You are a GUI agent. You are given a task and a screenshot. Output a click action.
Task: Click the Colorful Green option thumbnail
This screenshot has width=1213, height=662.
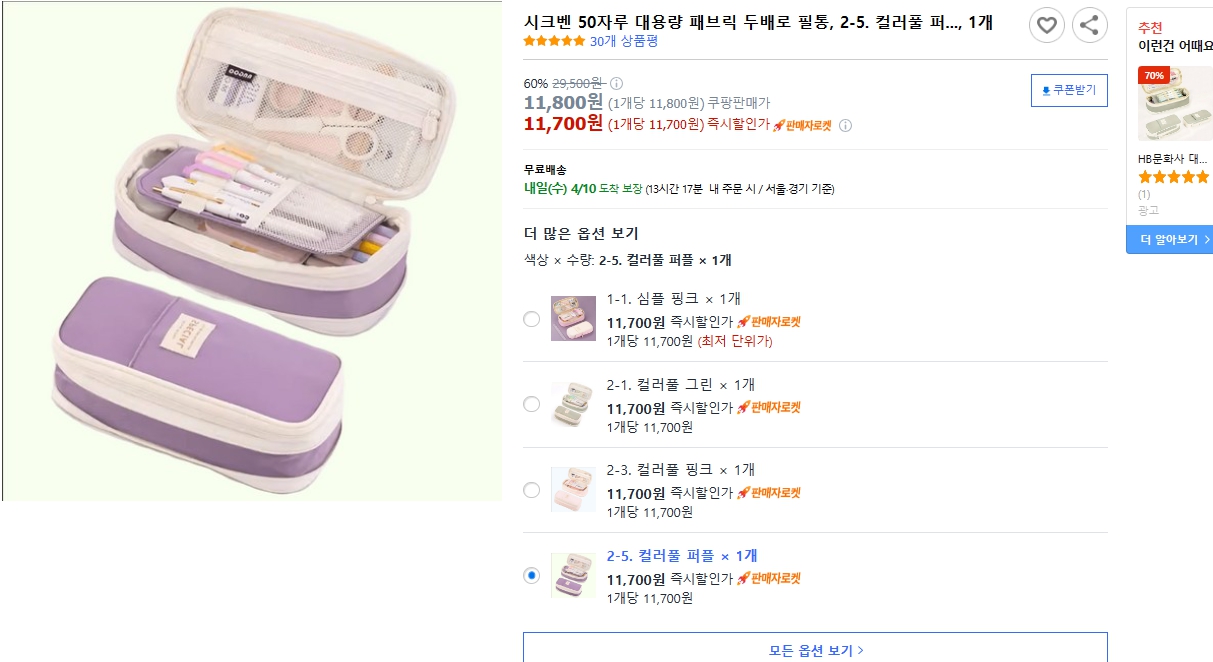[573, 404]
